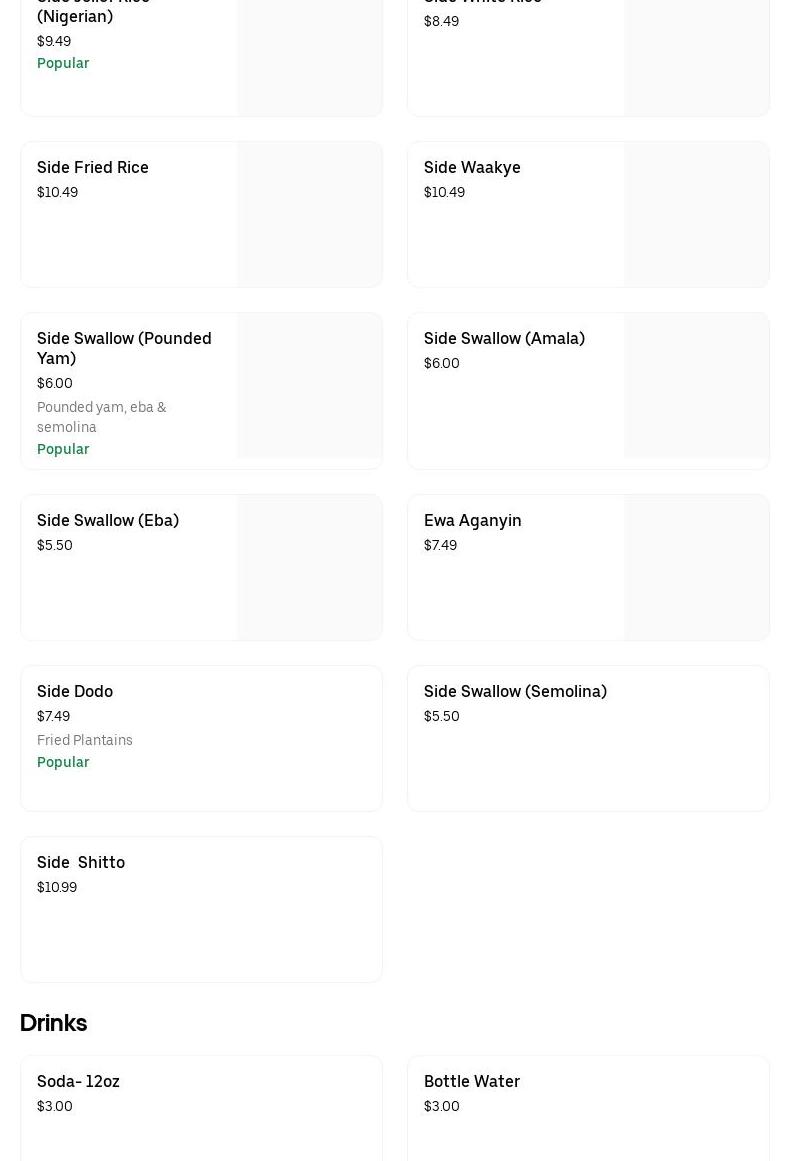Open the Side Swallow (Eba) image placeholder
This screenshot has width=804, height=1161.
[310, 567]
